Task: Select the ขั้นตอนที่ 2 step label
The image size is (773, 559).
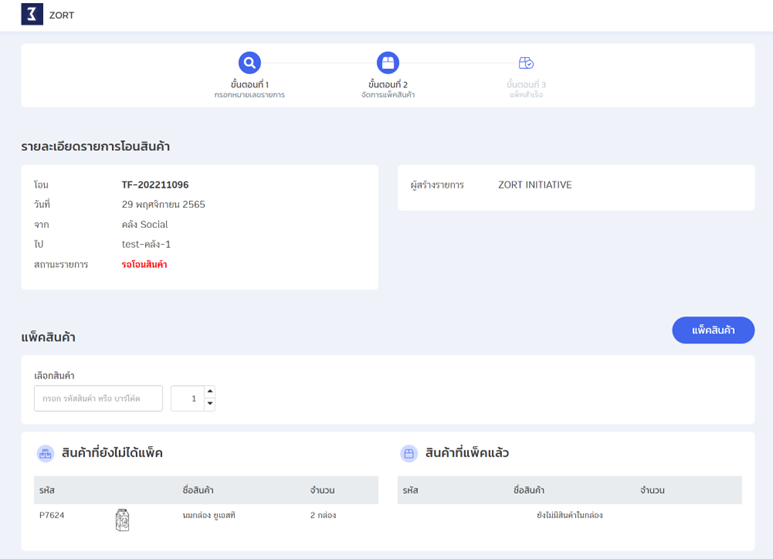Action: (388, 85)
